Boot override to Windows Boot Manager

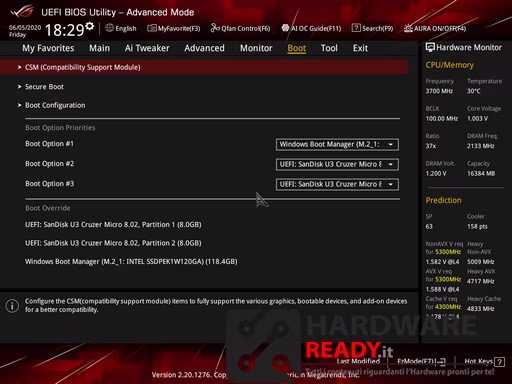[x=131, y=262]
